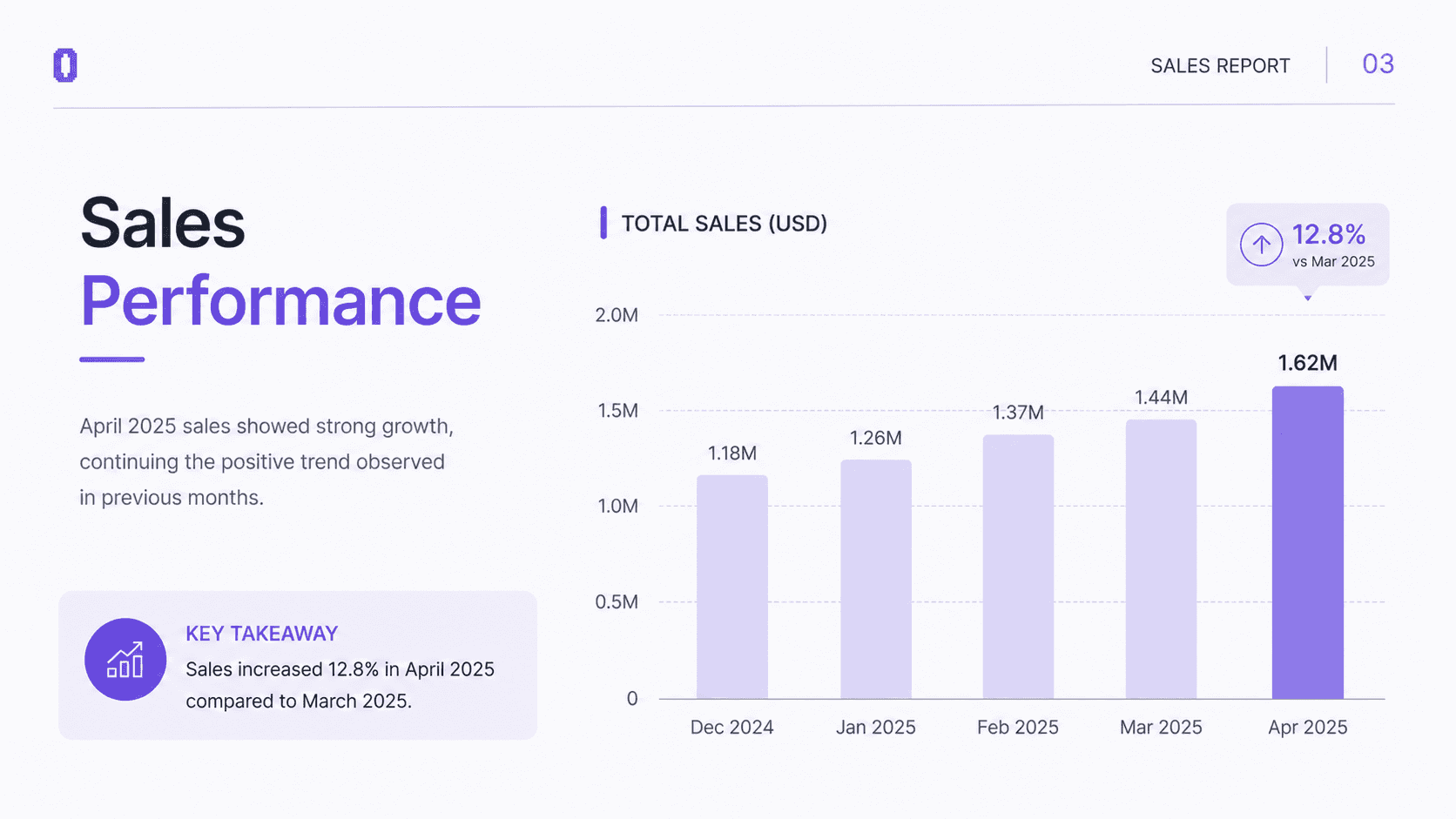The width and height of the screenshot is (1456, 819).
Task: Select the SALES REPORT header text
Action: [1220, 66]
